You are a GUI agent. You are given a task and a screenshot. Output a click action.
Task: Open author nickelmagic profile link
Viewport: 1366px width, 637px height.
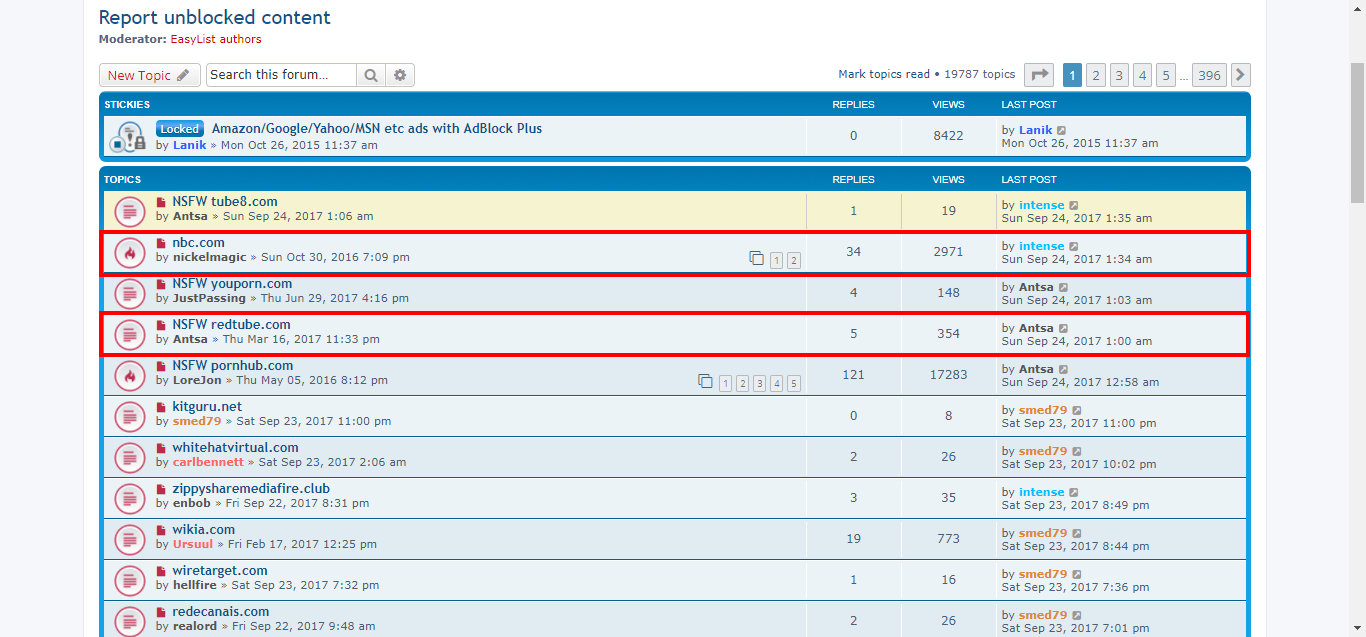point(210,257)
